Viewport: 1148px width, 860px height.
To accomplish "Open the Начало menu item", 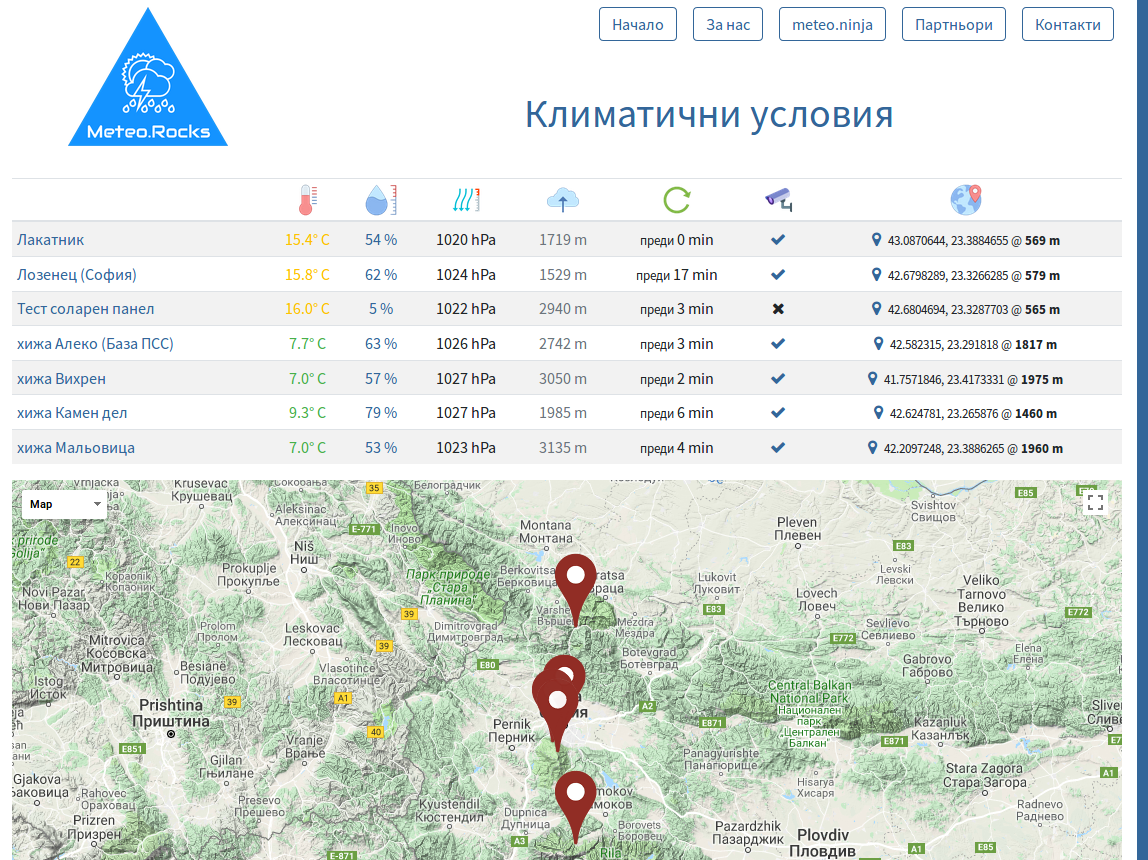I will (638, 25).
